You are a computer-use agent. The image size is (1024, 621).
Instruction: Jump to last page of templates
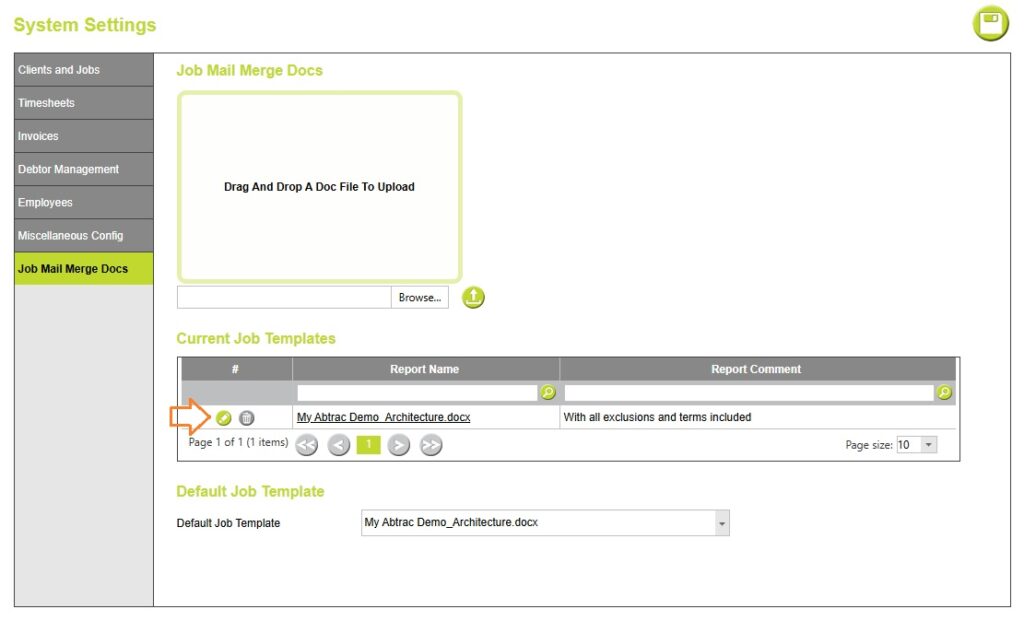coord(431,446)
